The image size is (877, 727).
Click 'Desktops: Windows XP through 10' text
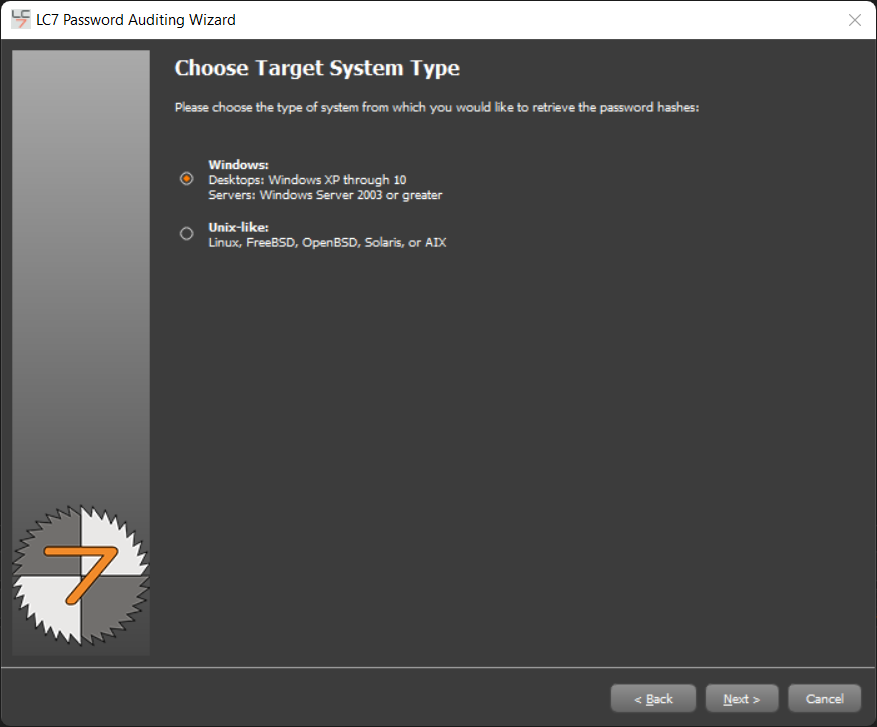(x=307, y=180)
